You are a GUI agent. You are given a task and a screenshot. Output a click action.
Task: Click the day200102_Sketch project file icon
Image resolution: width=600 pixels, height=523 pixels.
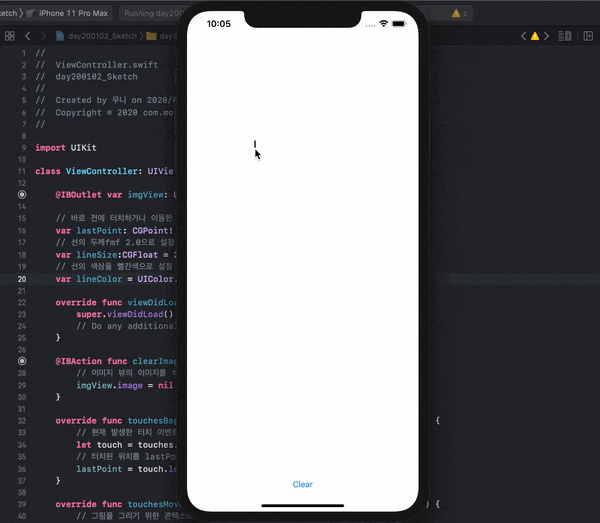pos(60,36)
